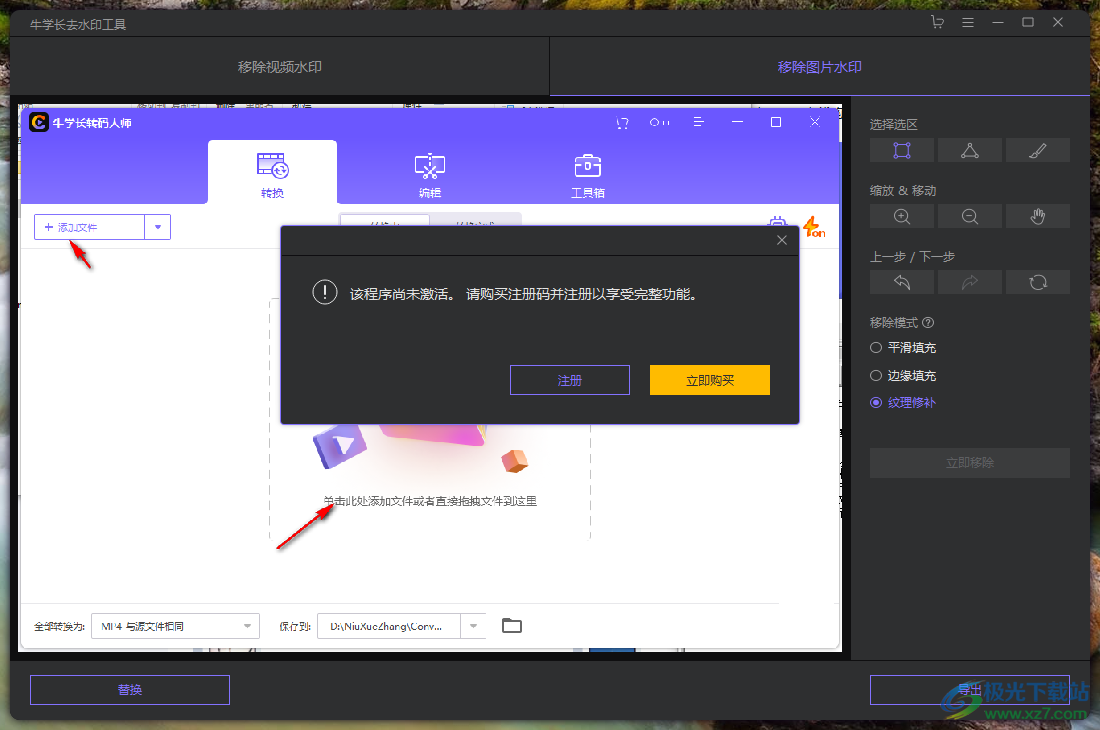Screen dimensions: 1100x730
Task: Redo the next step
Action: (x=970, y=282)
